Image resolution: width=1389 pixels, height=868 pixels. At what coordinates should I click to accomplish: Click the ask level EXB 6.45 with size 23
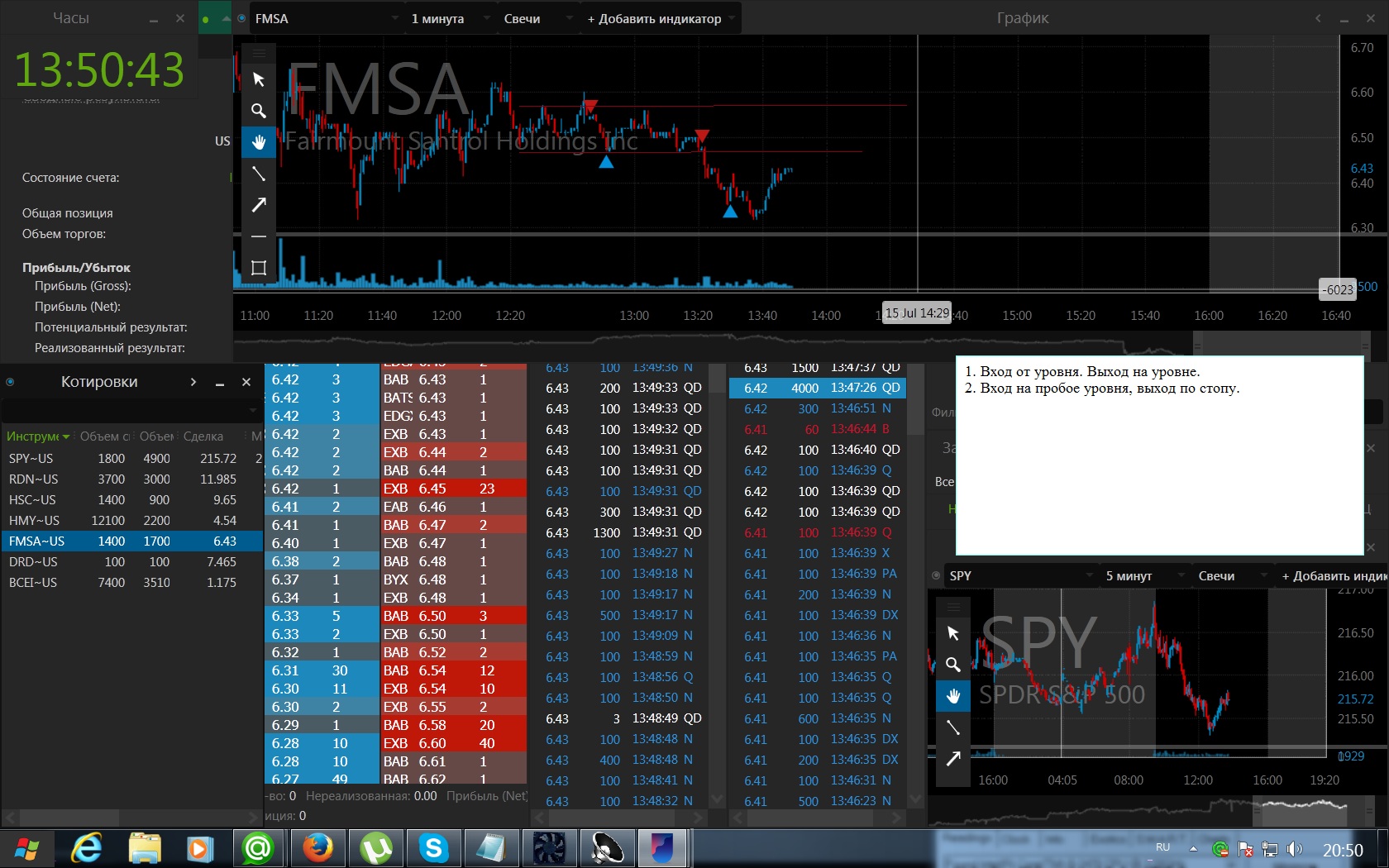tap(454, 489)
